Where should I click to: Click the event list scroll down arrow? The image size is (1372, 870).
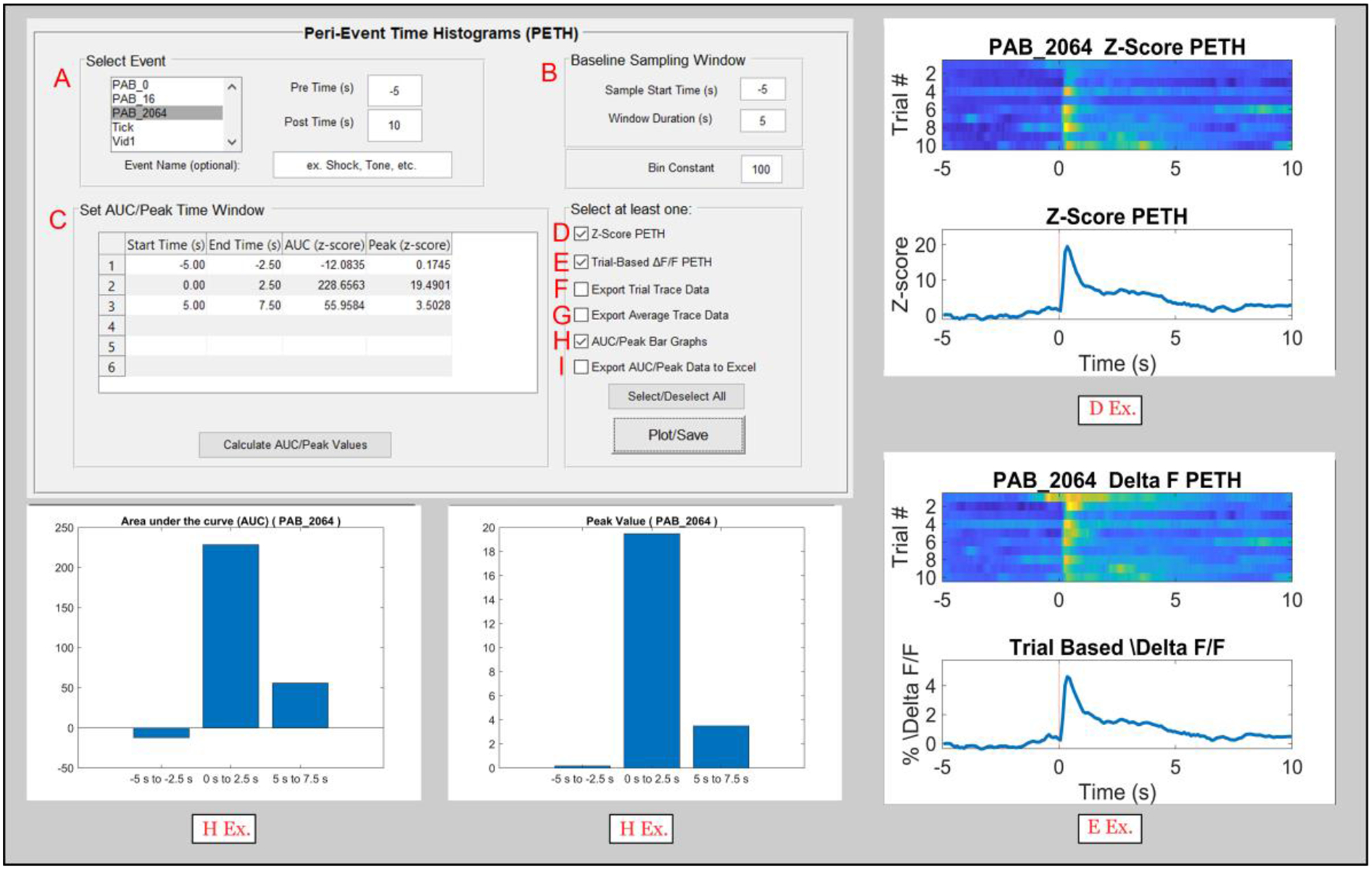[x=232, y=142]
